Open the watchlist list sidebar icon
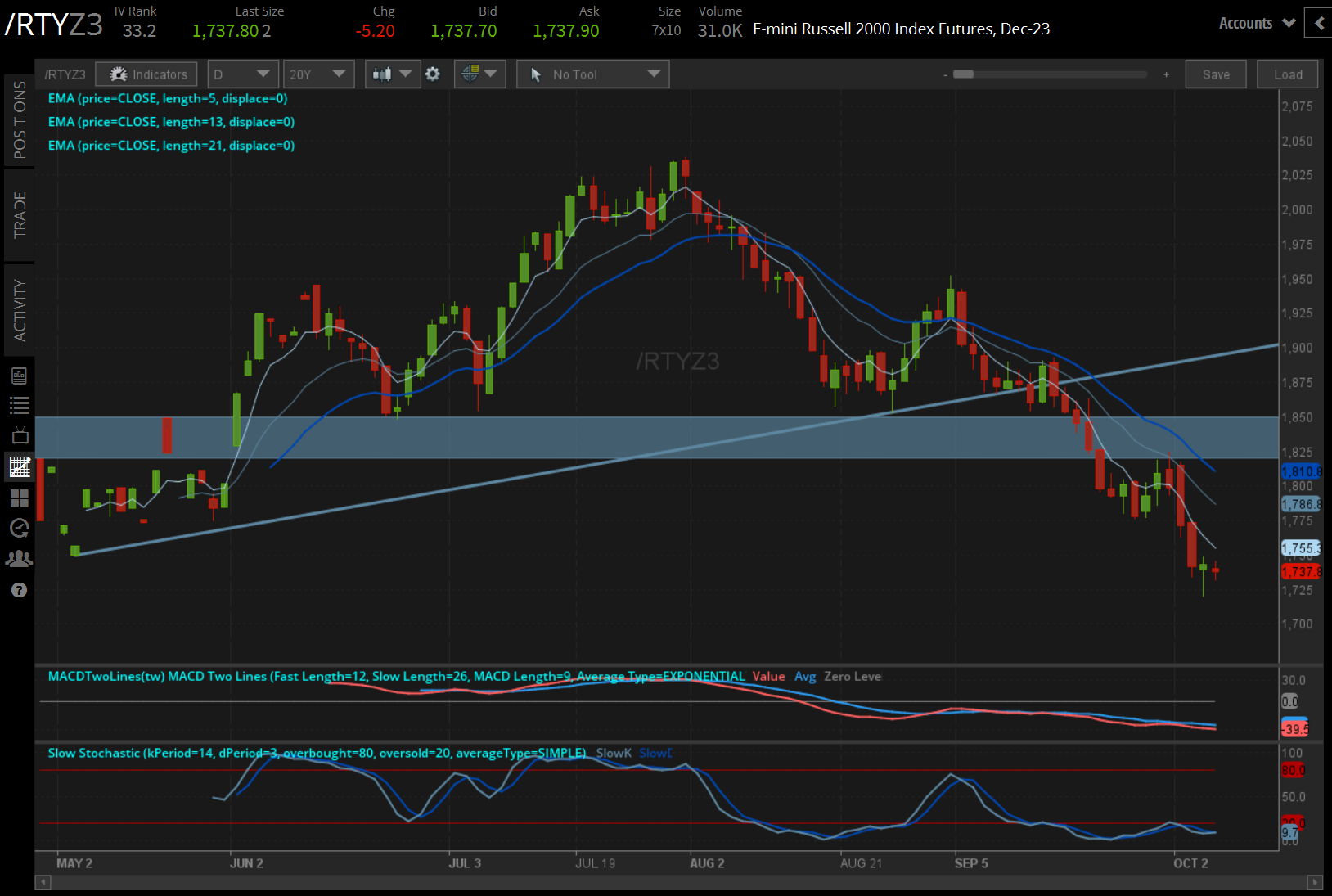The image size is (1332, 896). (19, 405)
